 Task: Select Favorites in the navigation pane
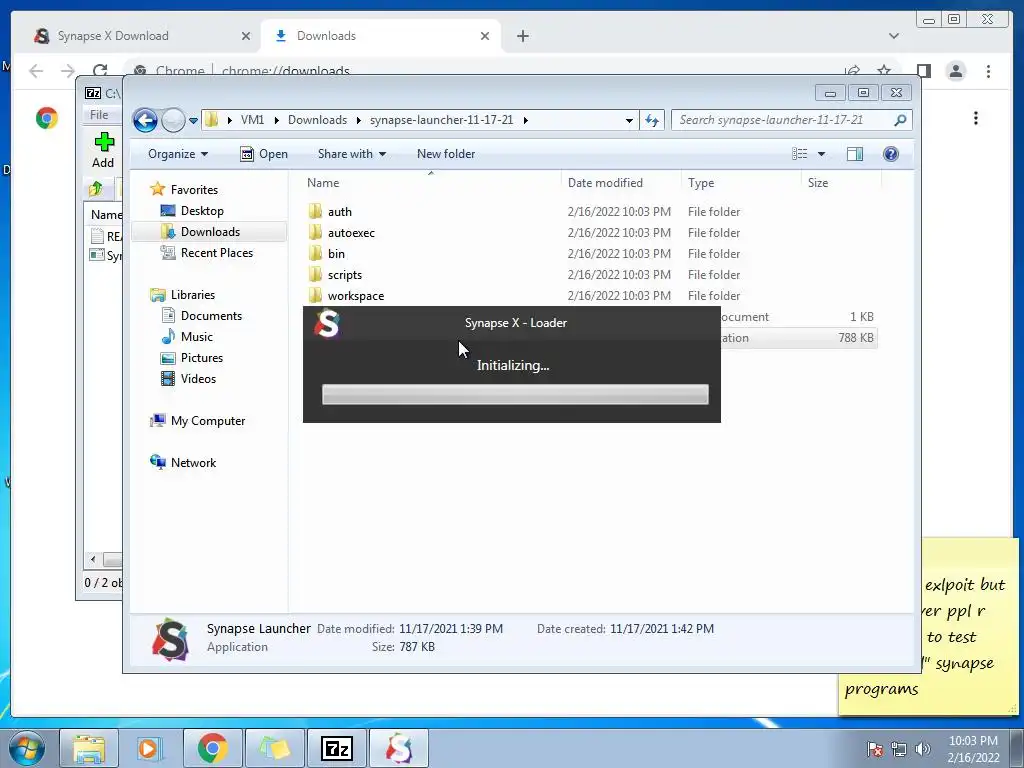pos(194,190)
